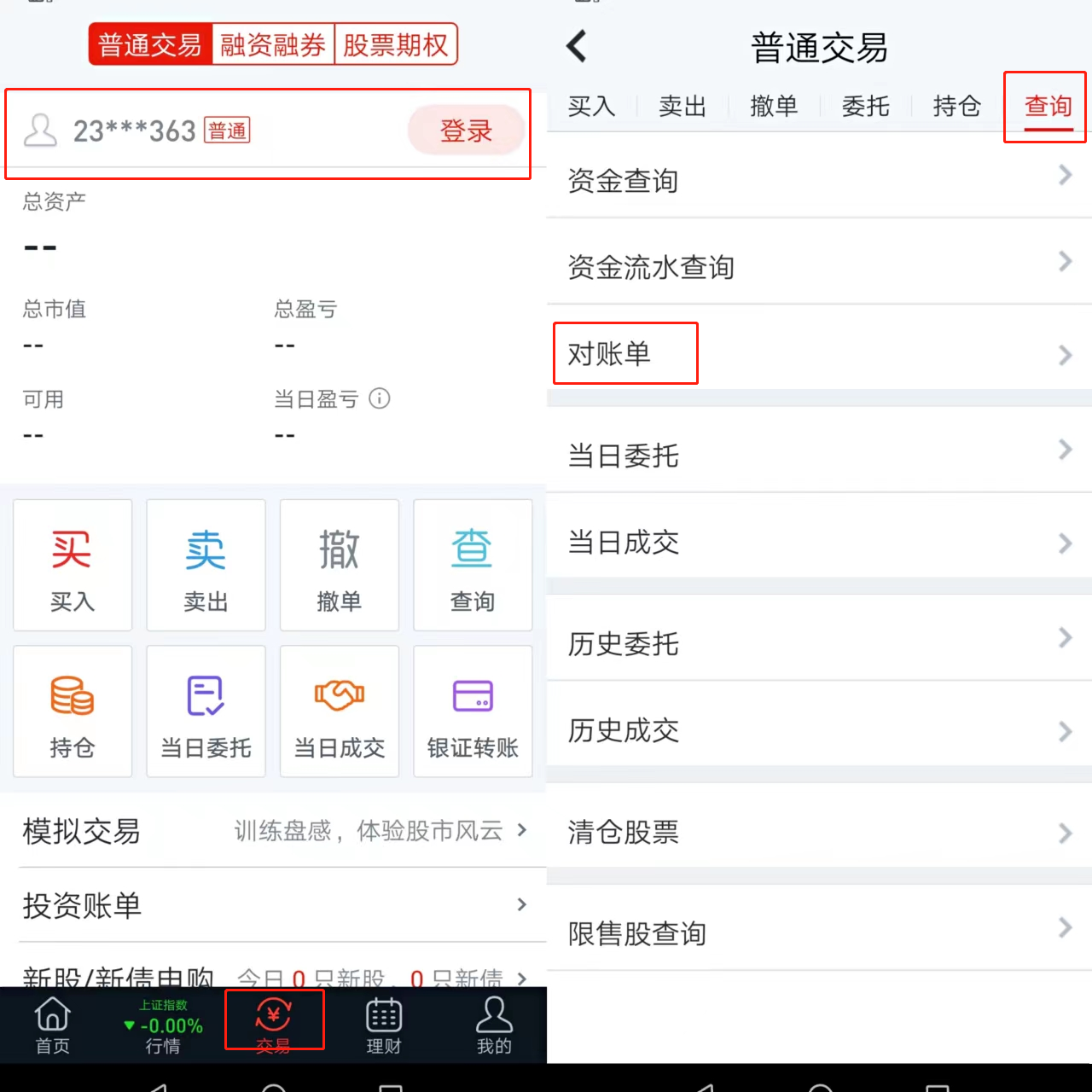The height and width of the screenshot is (1092, 1092).
Task: Click the 上证指数 -0.00% indicator
Action: tap(163, 1017)
